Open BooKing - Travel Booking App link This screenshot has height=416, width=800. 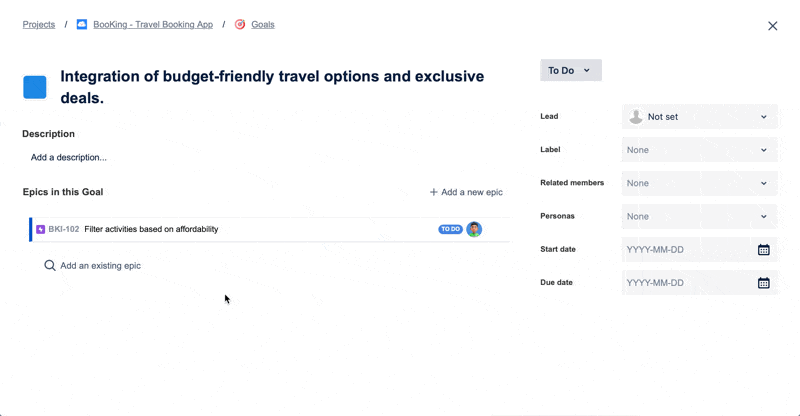point(153,24)
